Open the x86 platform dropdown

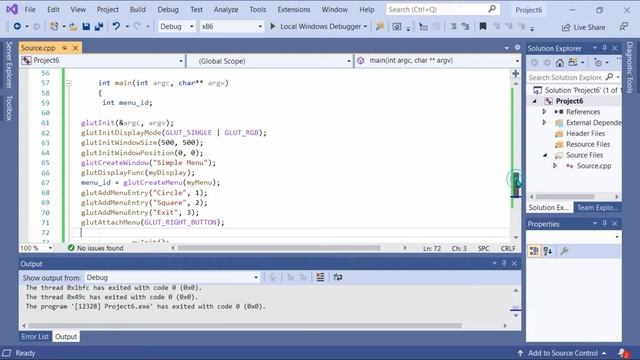click(x=231, y=27)
